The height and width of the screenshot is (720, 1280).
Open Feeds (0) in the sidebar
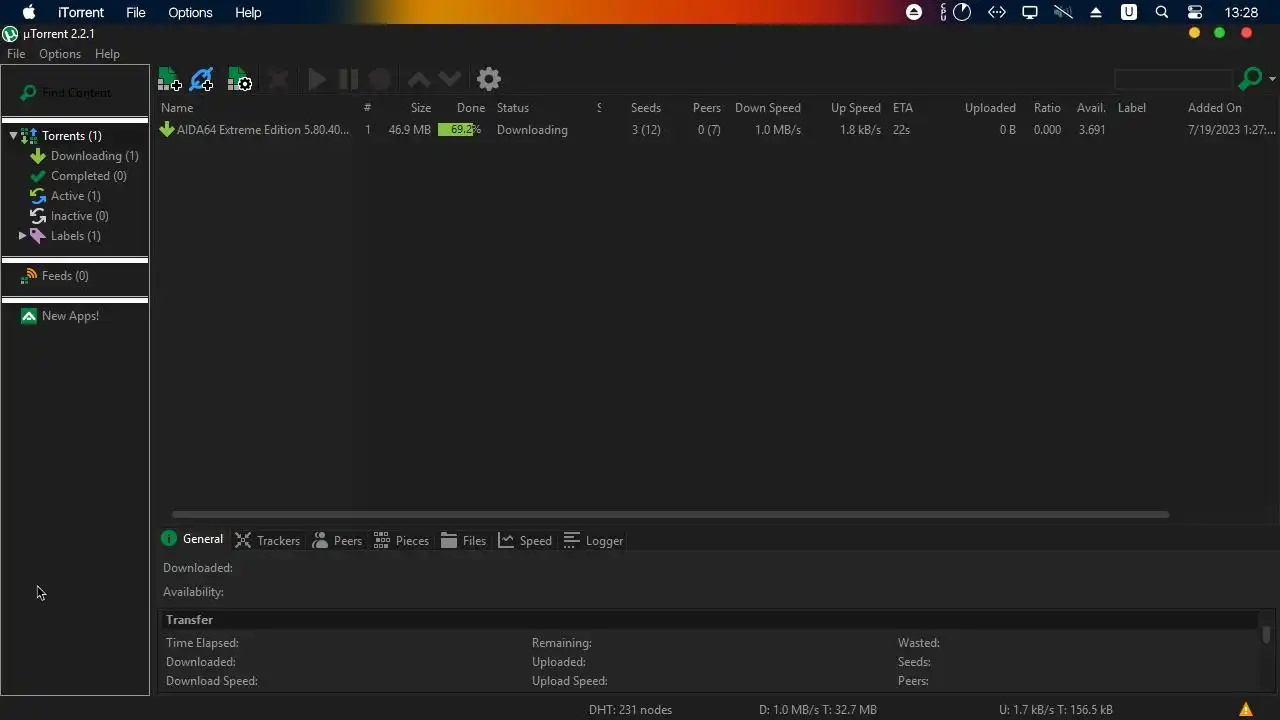[x=64, y=276]
